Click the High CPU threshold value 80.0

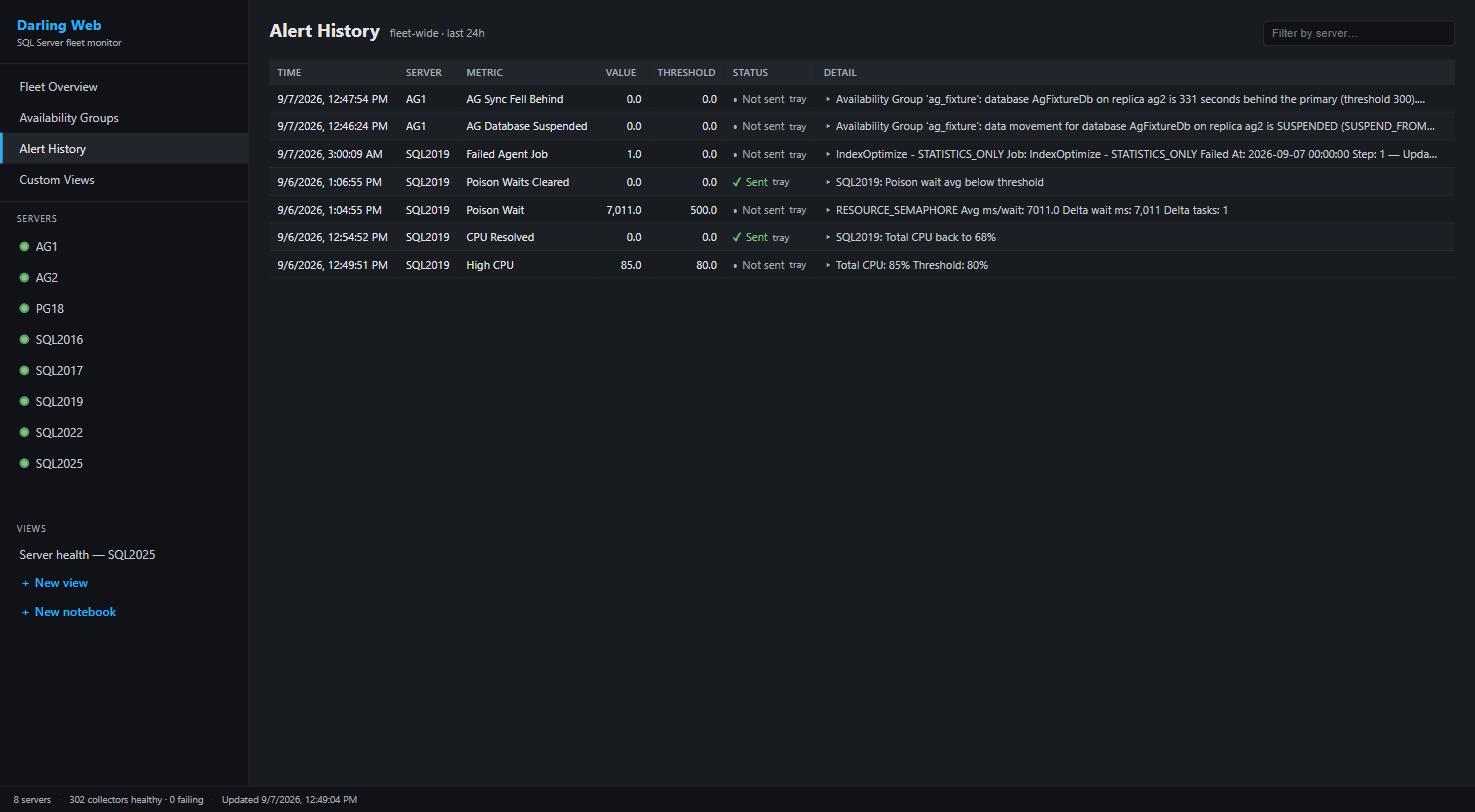tap(706, 265)
